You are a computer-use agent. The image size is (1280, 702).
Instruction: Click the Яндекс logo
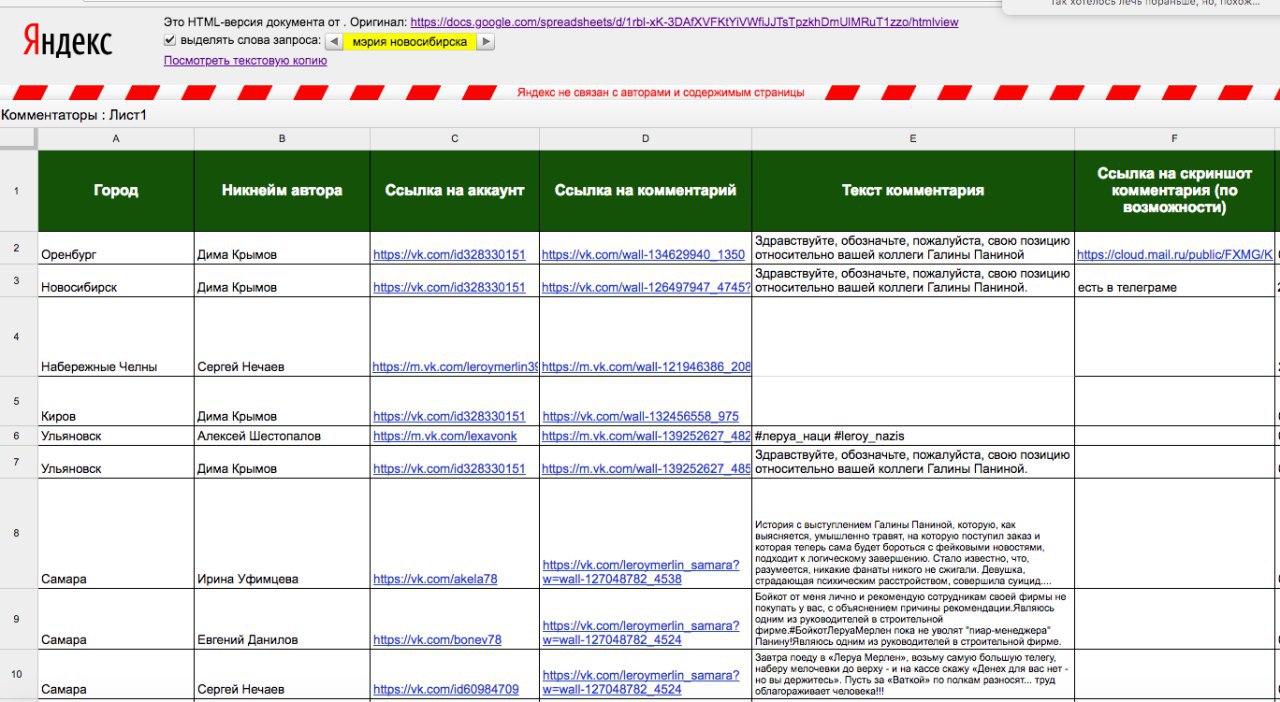point(68,41)
